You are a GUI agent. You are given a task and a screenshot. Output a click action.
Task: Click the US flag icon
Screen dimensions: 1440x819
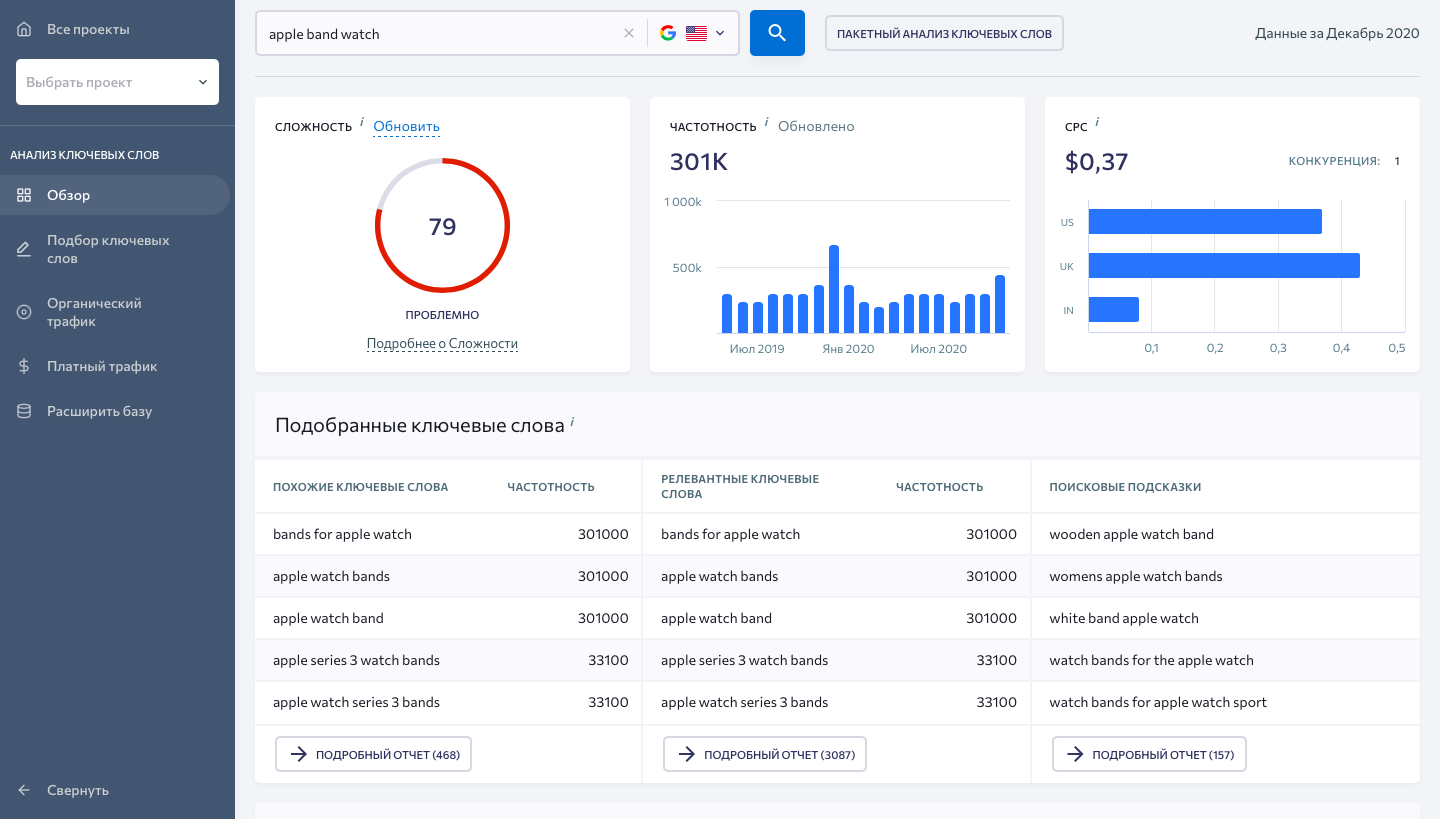(696, 33)
